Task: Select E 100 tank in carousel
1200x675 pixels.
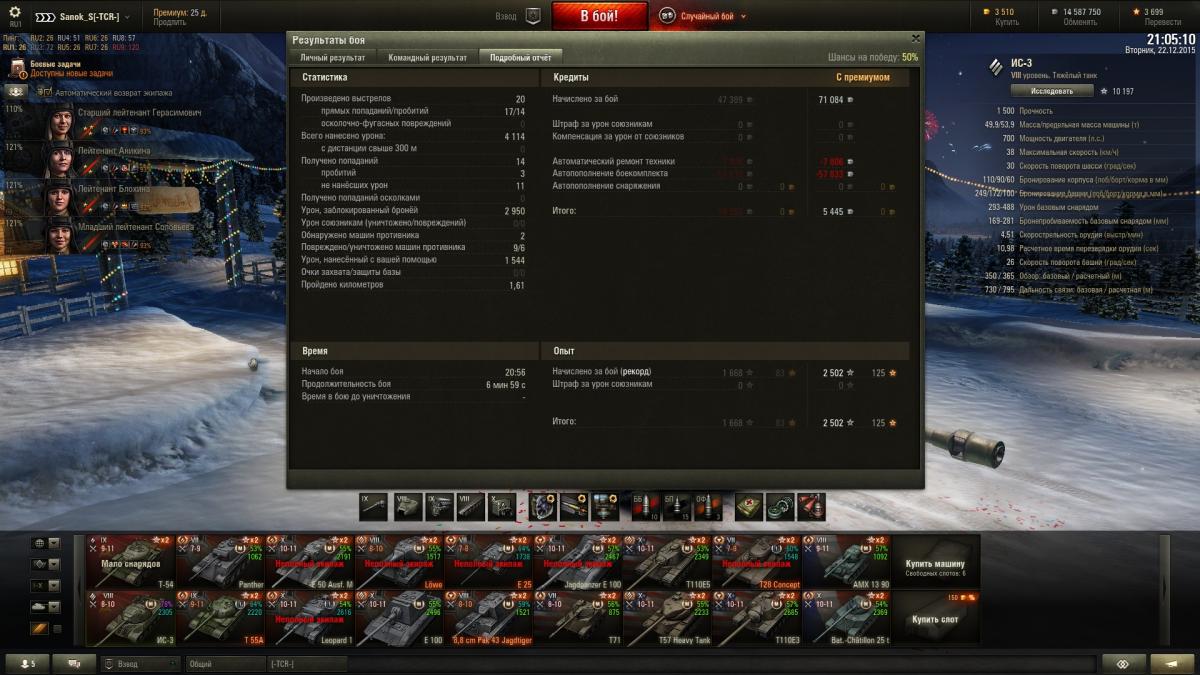Action: [x=399, y=618]
